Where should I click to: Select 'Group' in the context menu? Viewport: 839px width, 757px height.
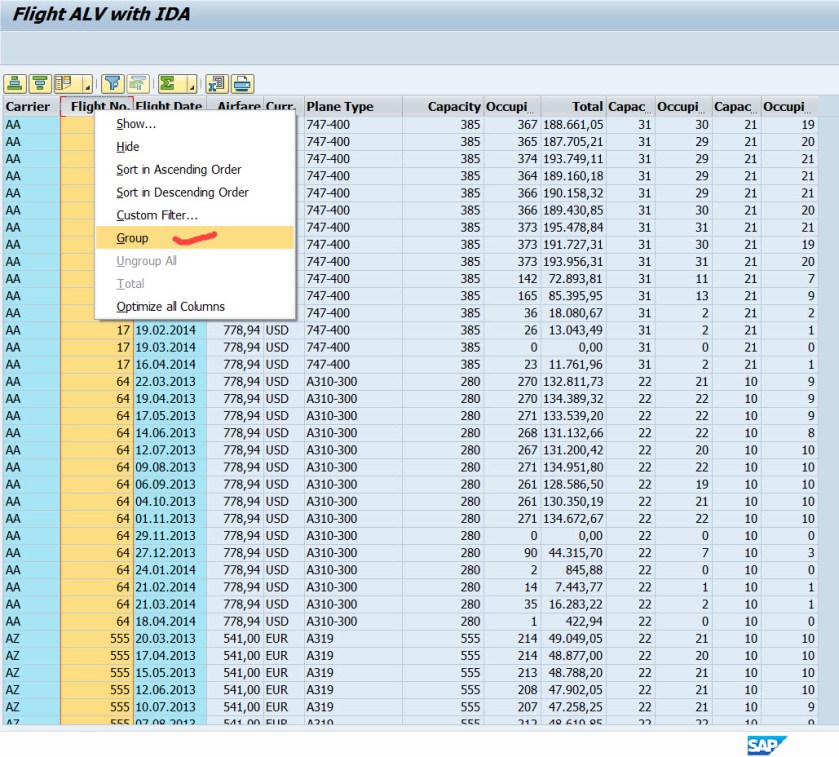pos(132,238)
